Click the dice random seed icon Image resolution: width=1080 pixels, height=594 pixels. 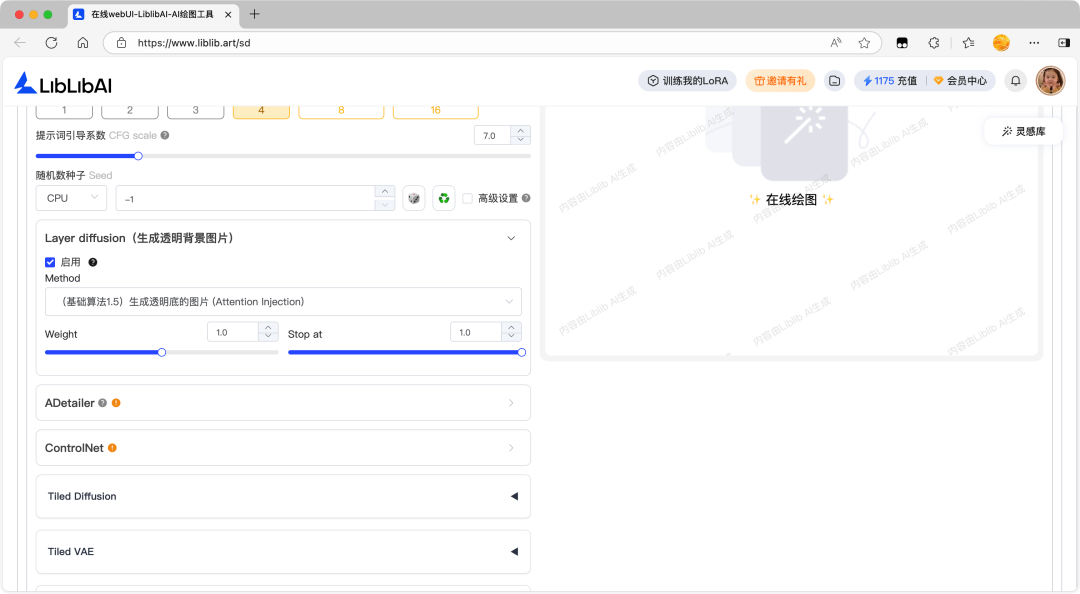coord(413,198)
